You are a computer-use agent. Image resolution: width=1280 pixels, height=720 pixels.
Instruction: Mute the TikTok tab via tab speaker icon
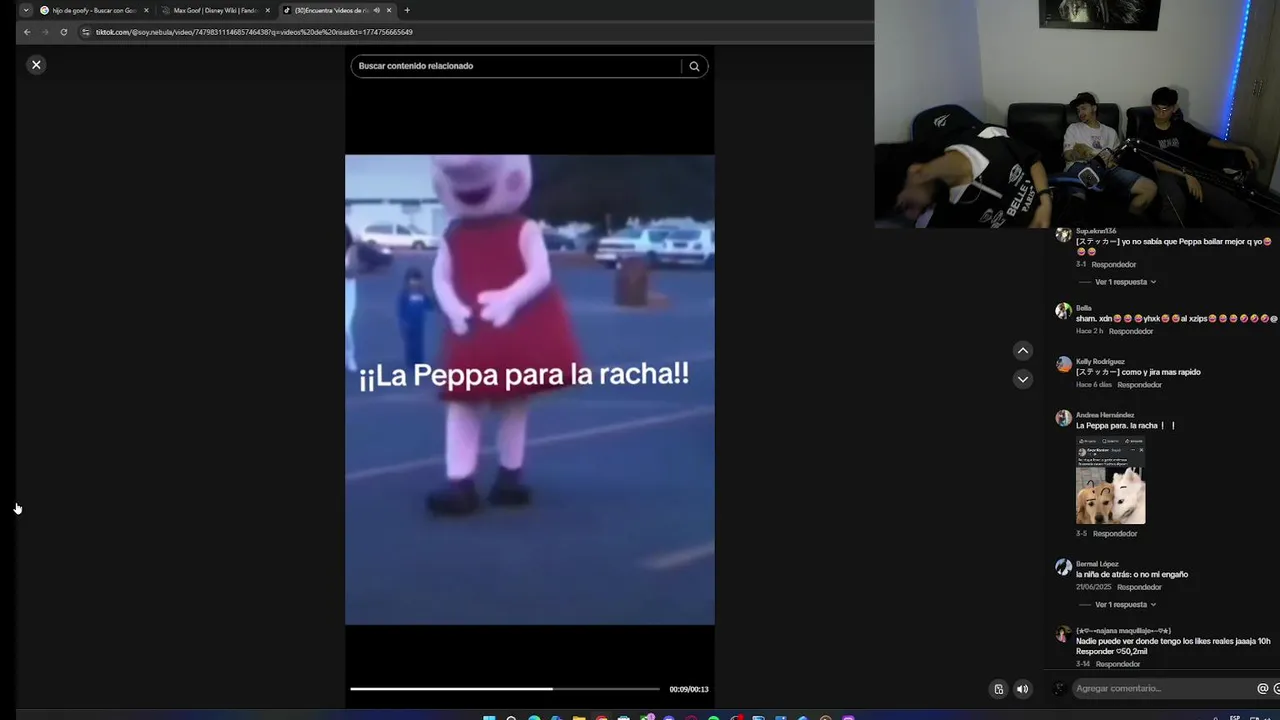(x=376, y=10)
